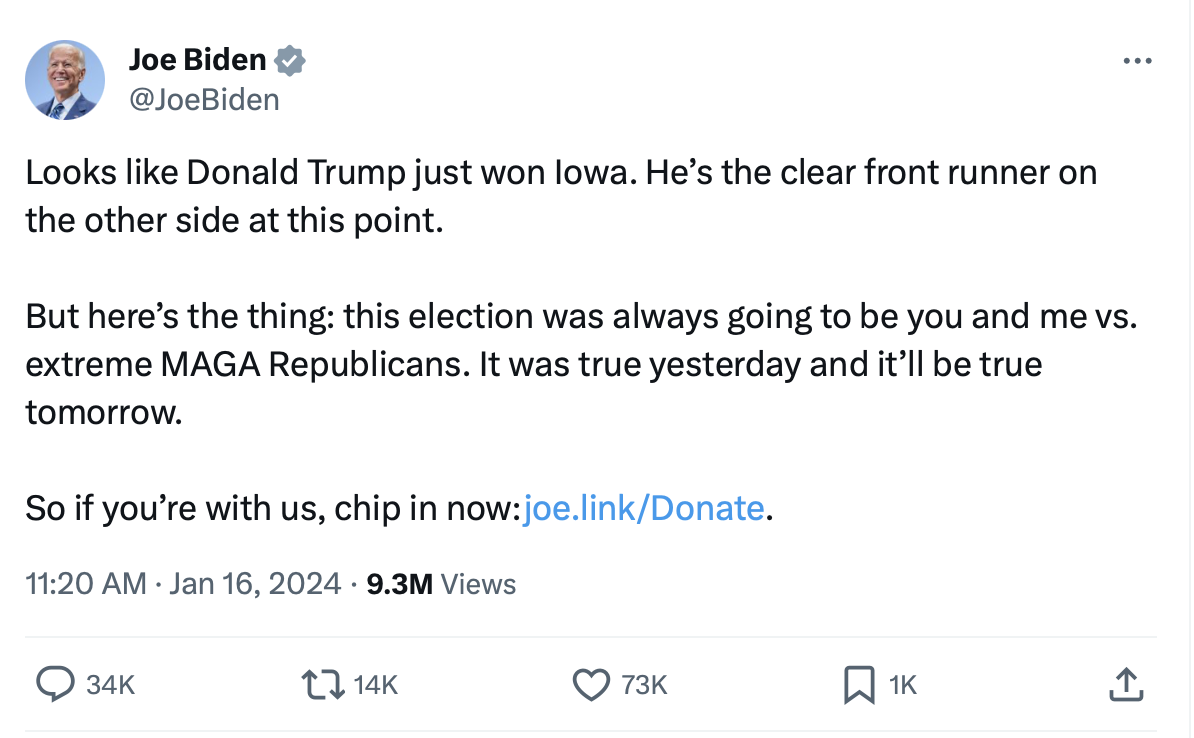Click the 1K bookmarks count

point(902,685)
